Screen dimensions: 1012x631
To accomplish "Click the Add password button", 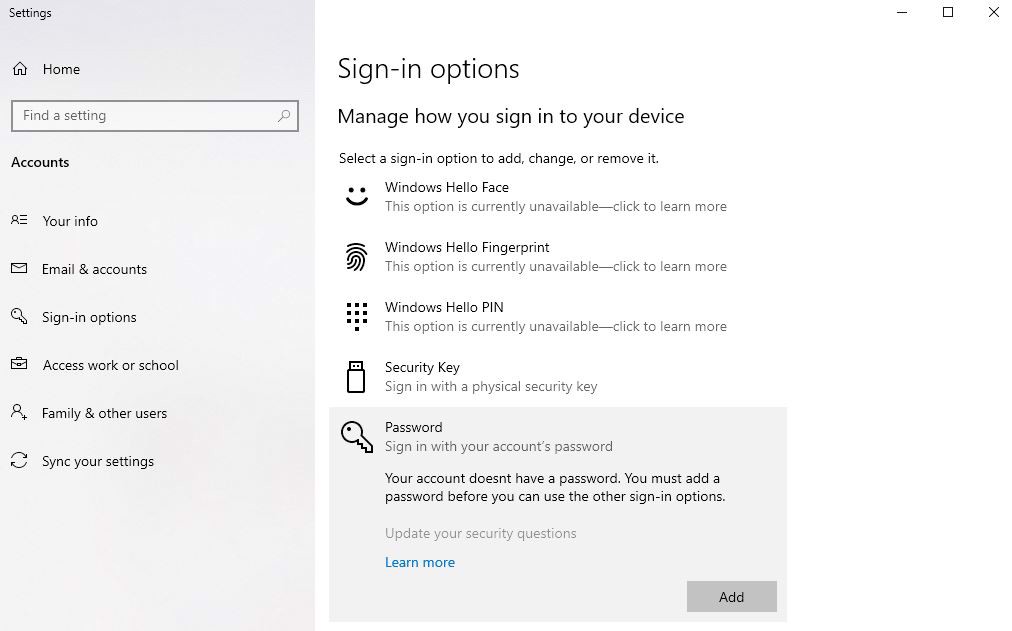I will 731,597.
